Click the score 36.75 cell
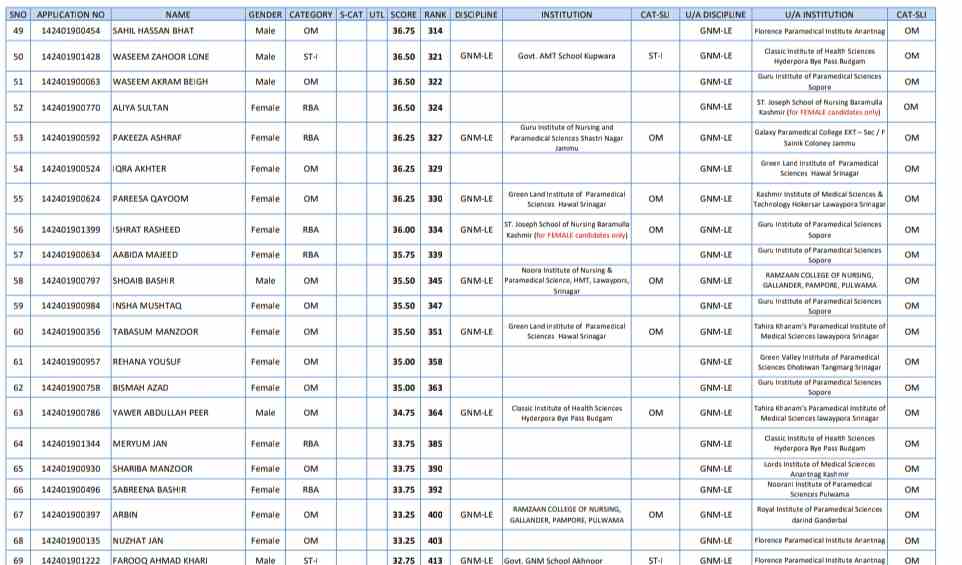This screenshot has height=565, width=962. 403,31
